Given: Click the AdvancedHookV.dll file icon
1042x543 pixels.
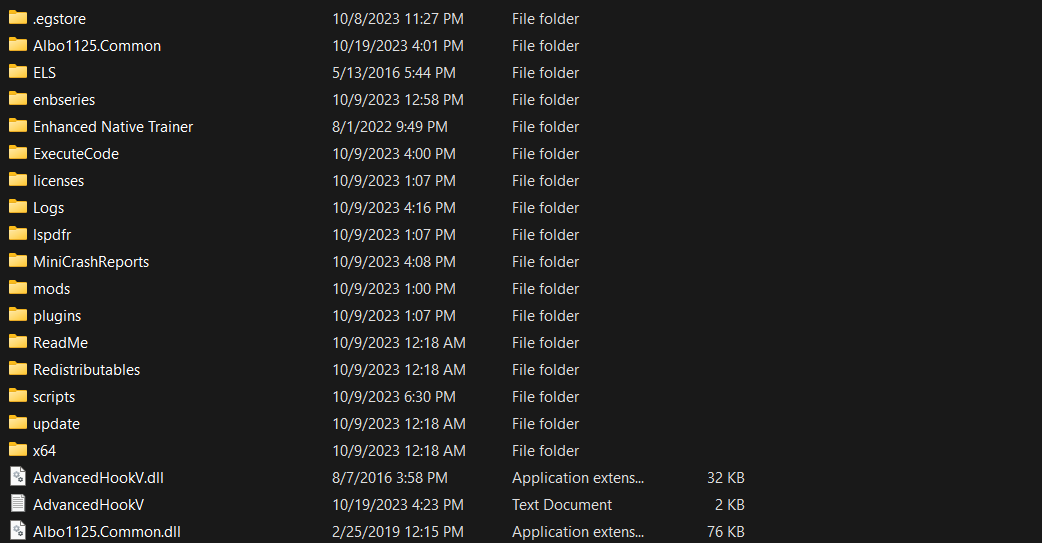Looking at the screenshot, I should 17,477.
